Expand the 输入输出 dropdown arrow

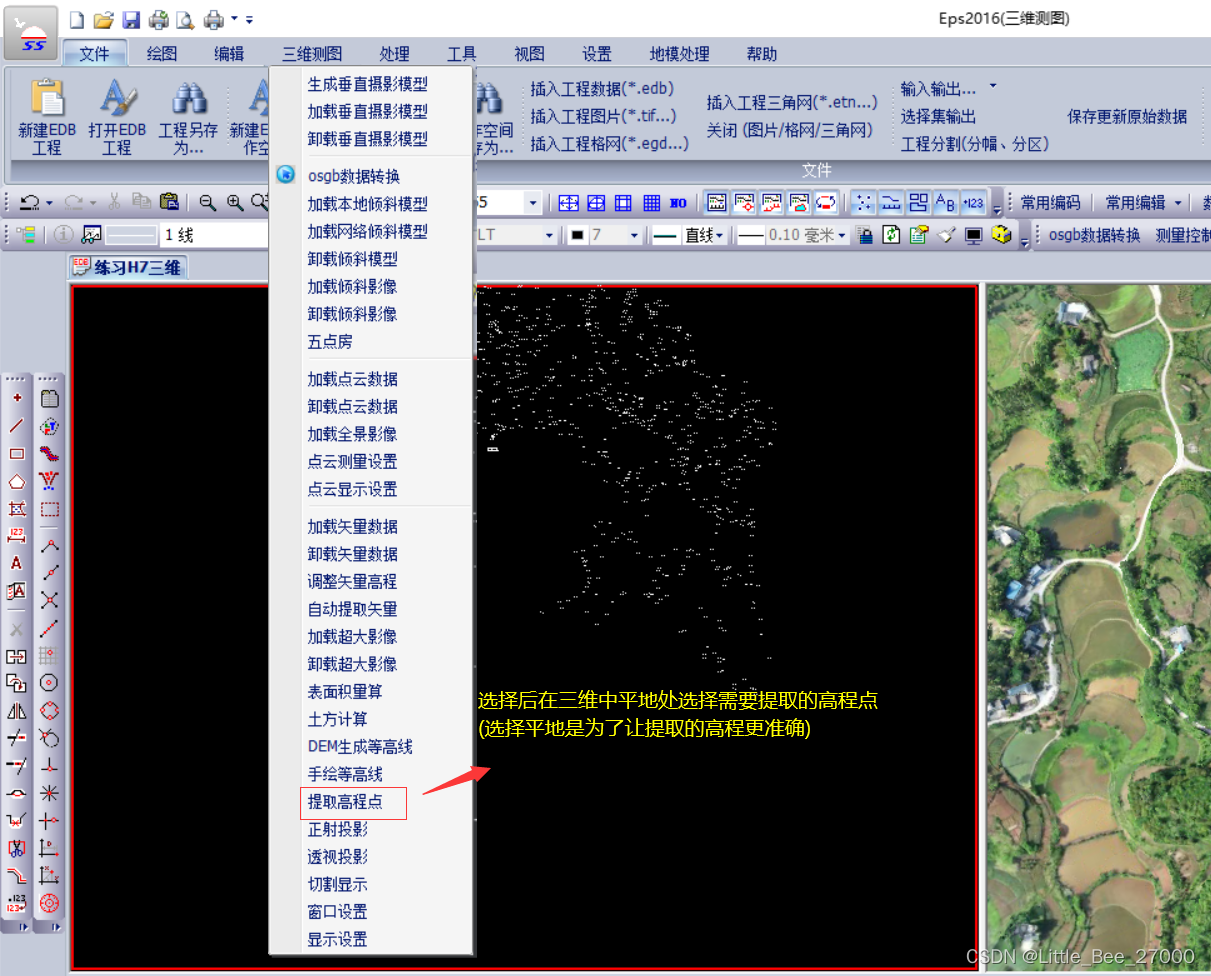pyautogui.click(x=993, y=87)
